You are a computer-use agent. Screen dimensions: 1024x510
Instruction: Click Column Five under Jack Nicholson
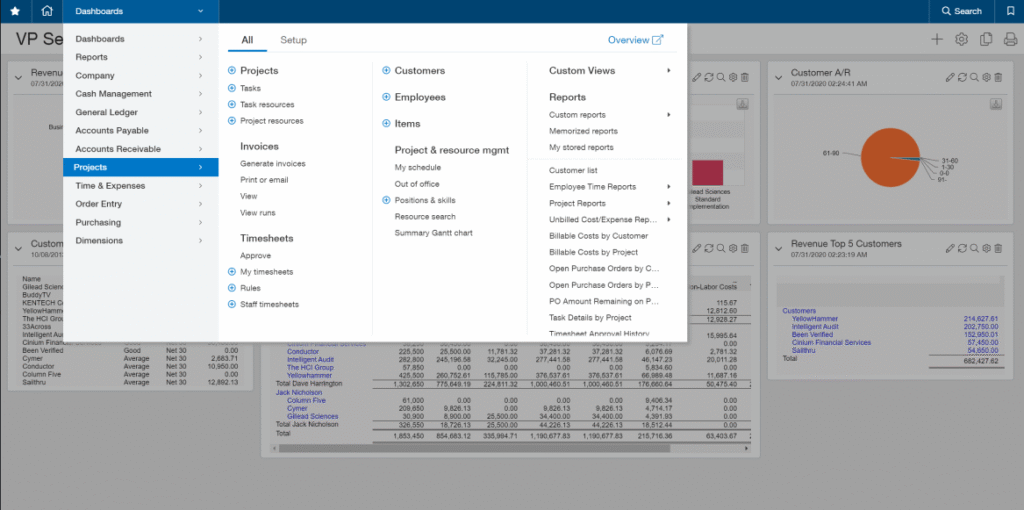point(306,400)
